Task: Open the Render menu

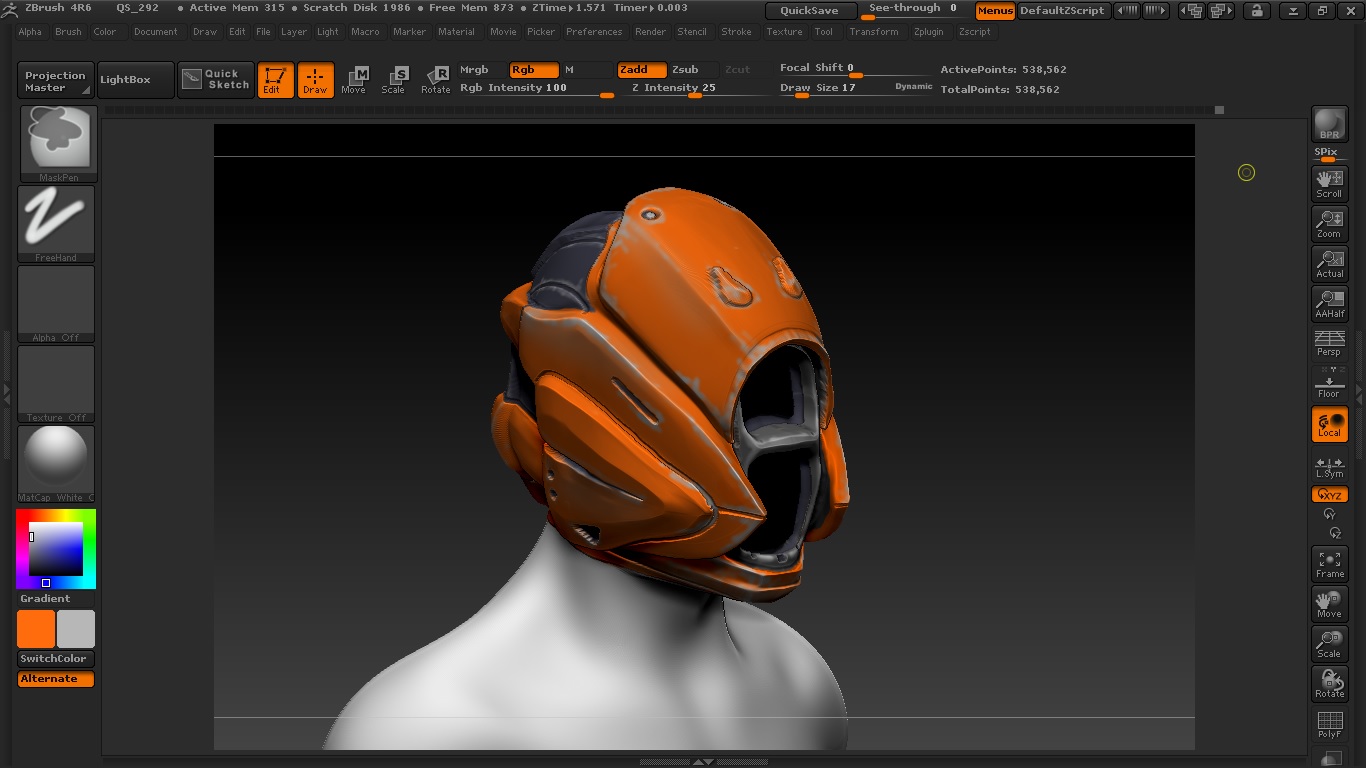Action: 650,32
